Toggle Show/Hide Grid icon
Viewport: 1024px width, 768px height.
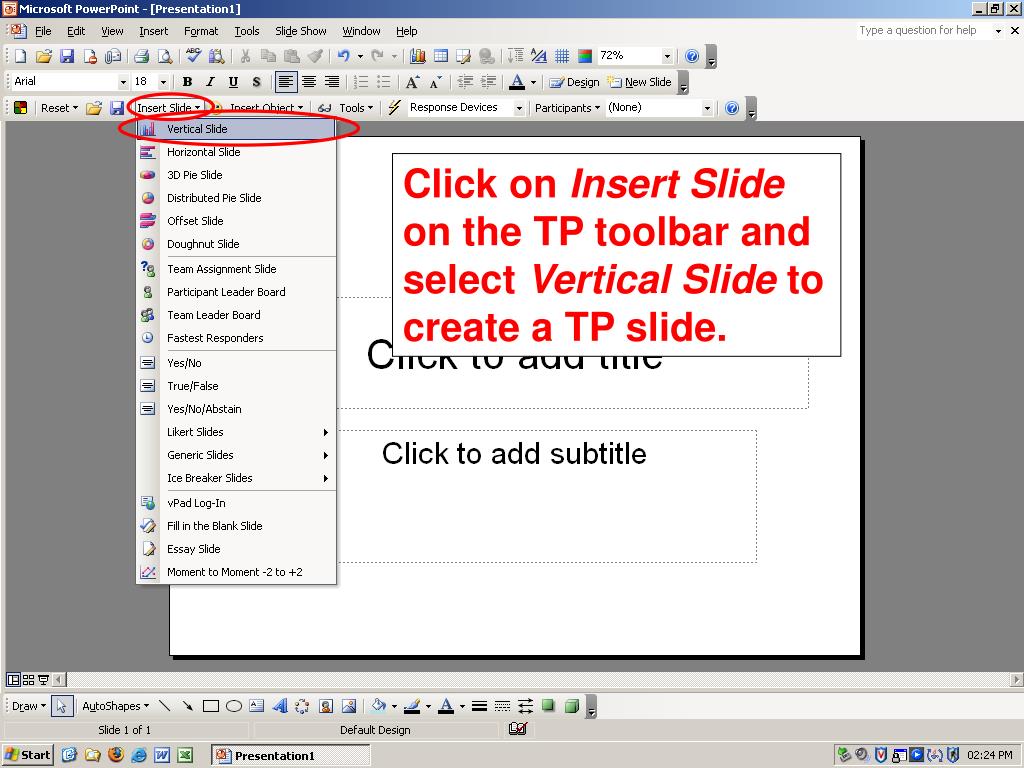562,56
